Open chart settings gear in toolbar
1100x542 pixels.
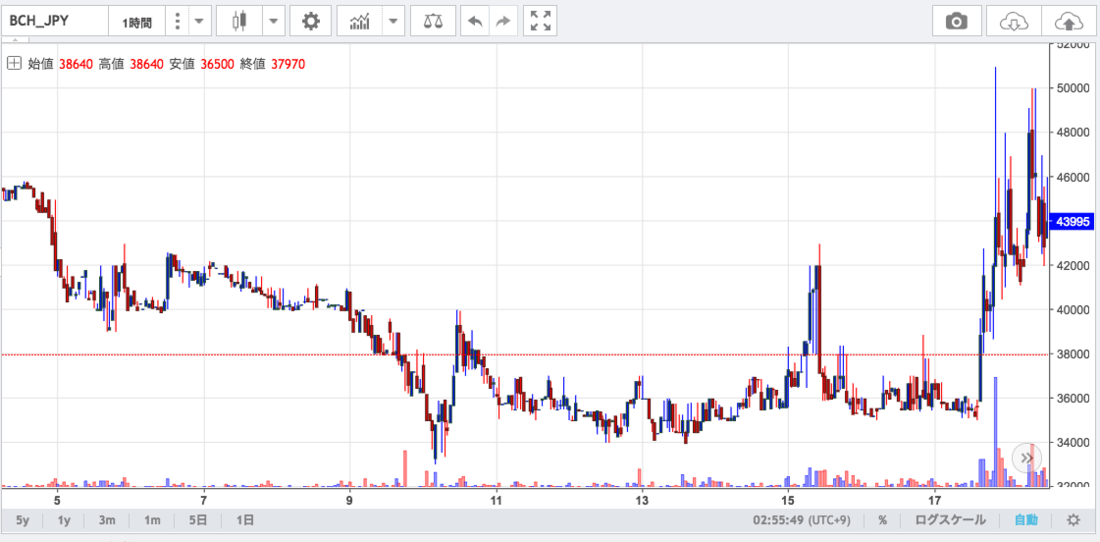tap(311, 21)
